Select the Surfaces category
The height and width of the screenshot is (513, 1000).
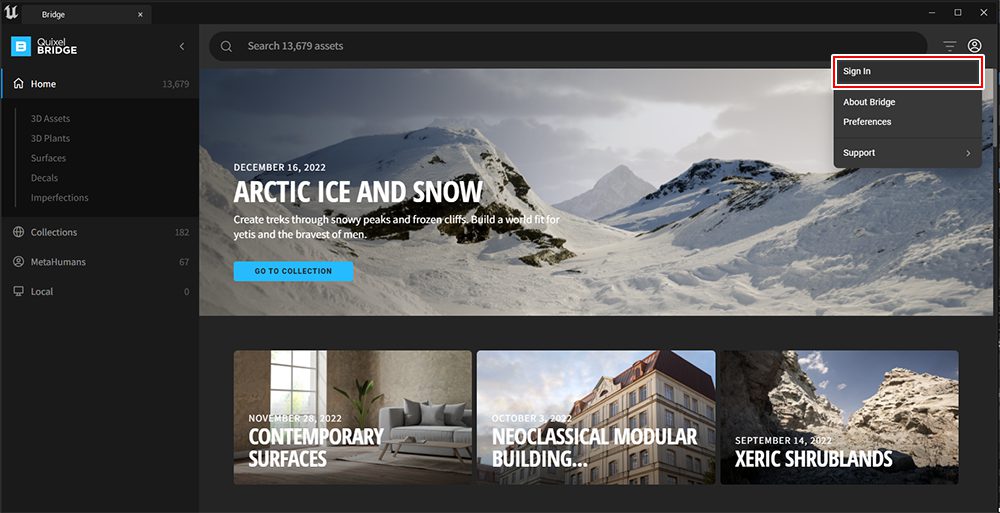[x=48, y=158]
